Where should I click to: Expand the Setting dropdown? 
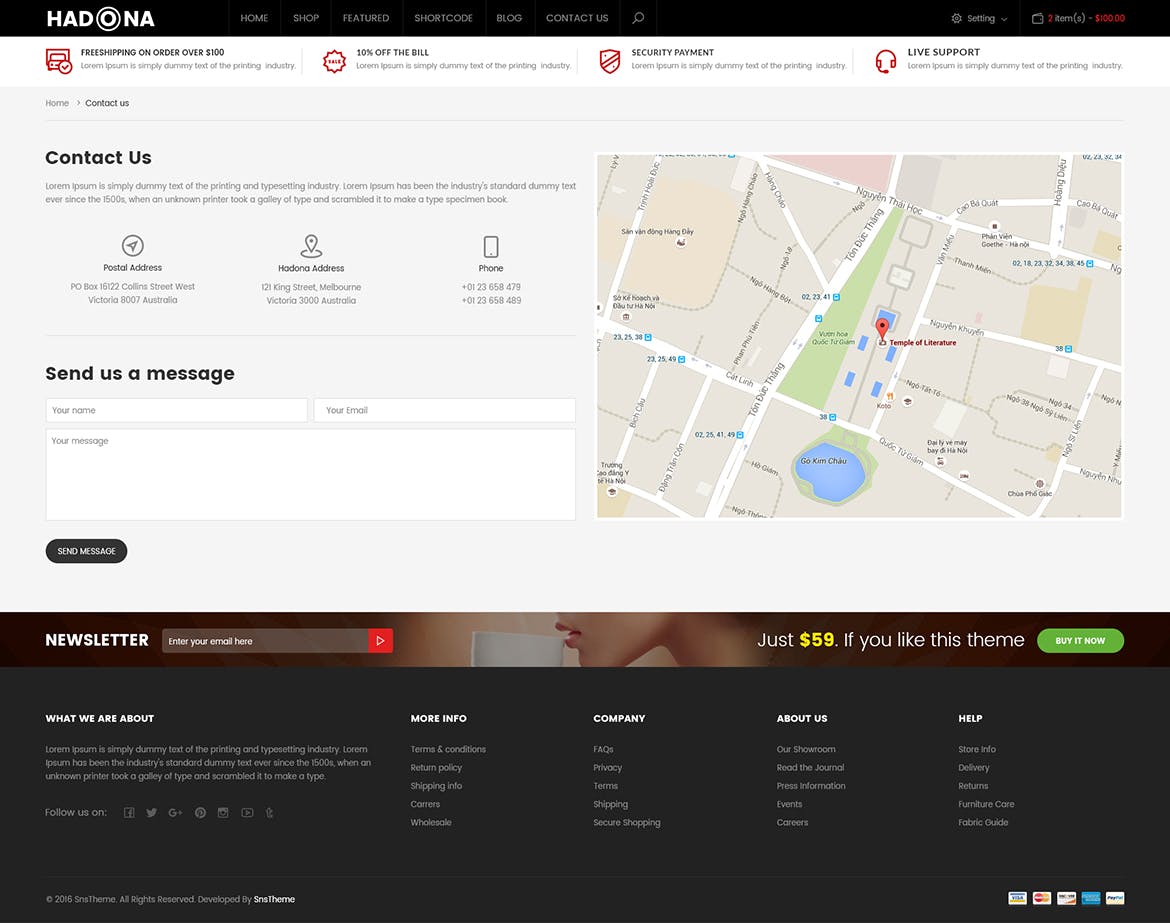click(x=979, y=18)
